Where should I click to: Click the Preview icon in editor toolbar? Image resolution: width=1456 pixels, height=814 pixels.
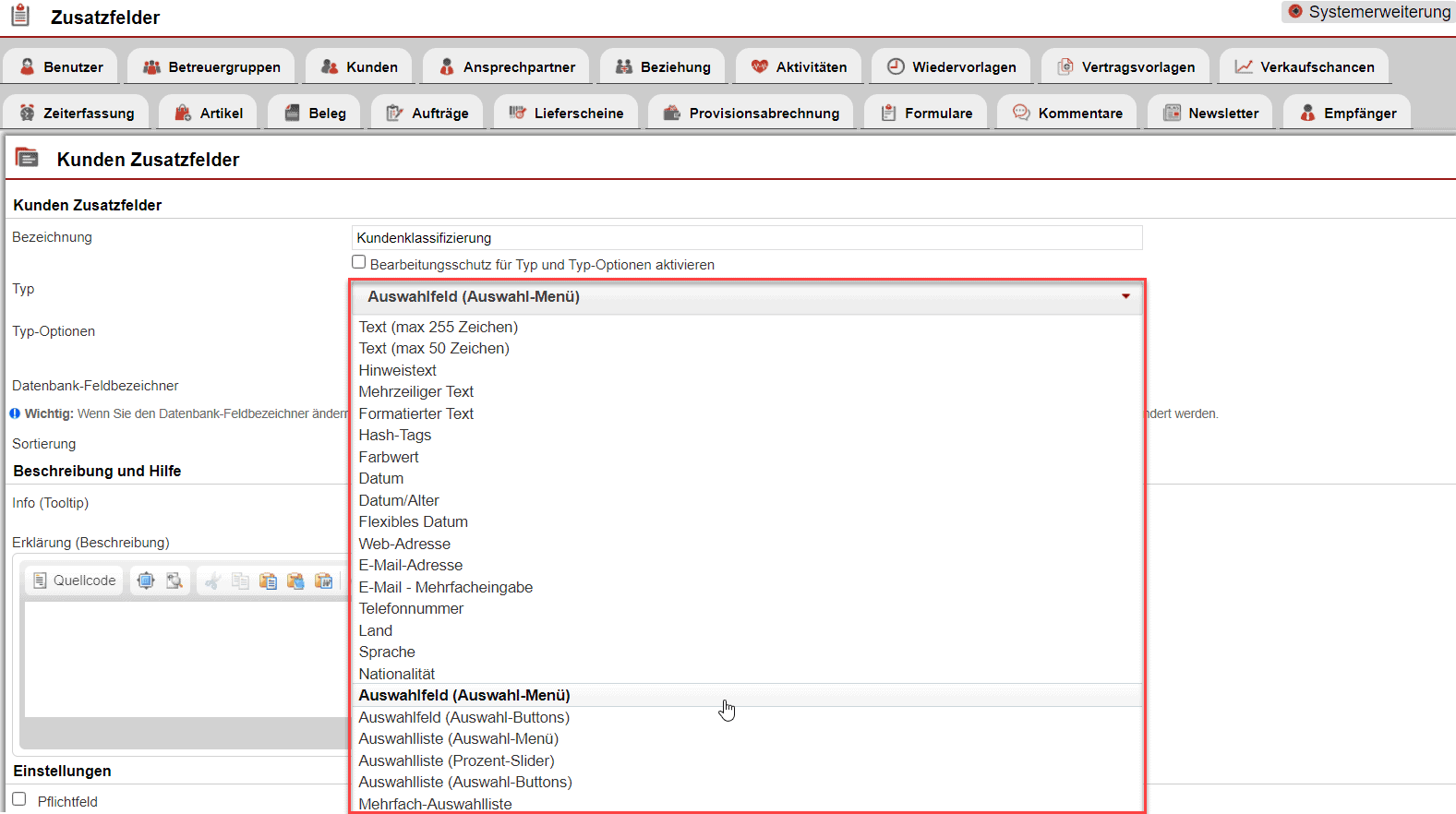(x=174, y=581)
